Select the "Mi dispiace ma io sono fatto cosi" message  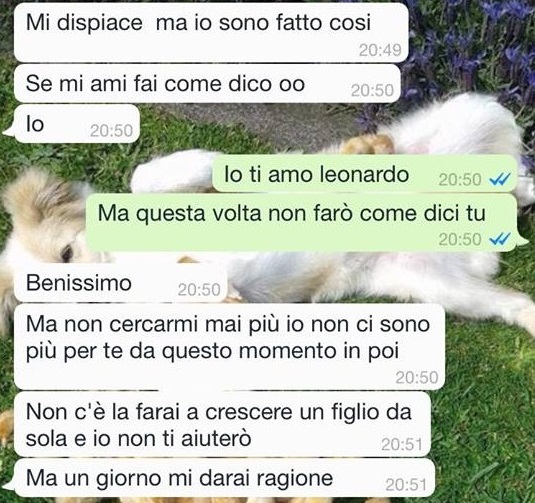coord(211,32)
